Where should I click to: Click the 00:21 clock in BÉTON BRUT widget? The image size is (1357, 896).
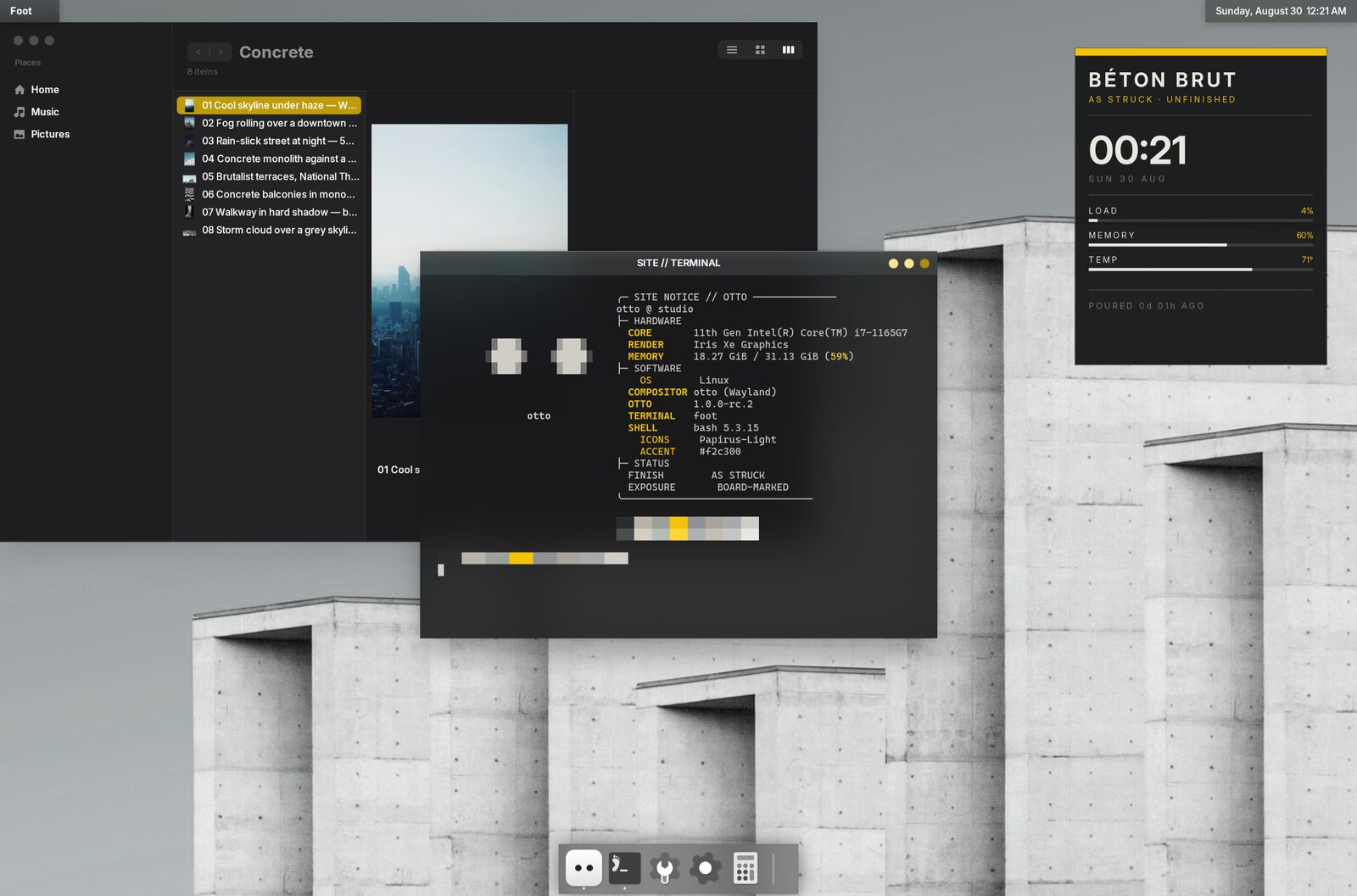1137,150
